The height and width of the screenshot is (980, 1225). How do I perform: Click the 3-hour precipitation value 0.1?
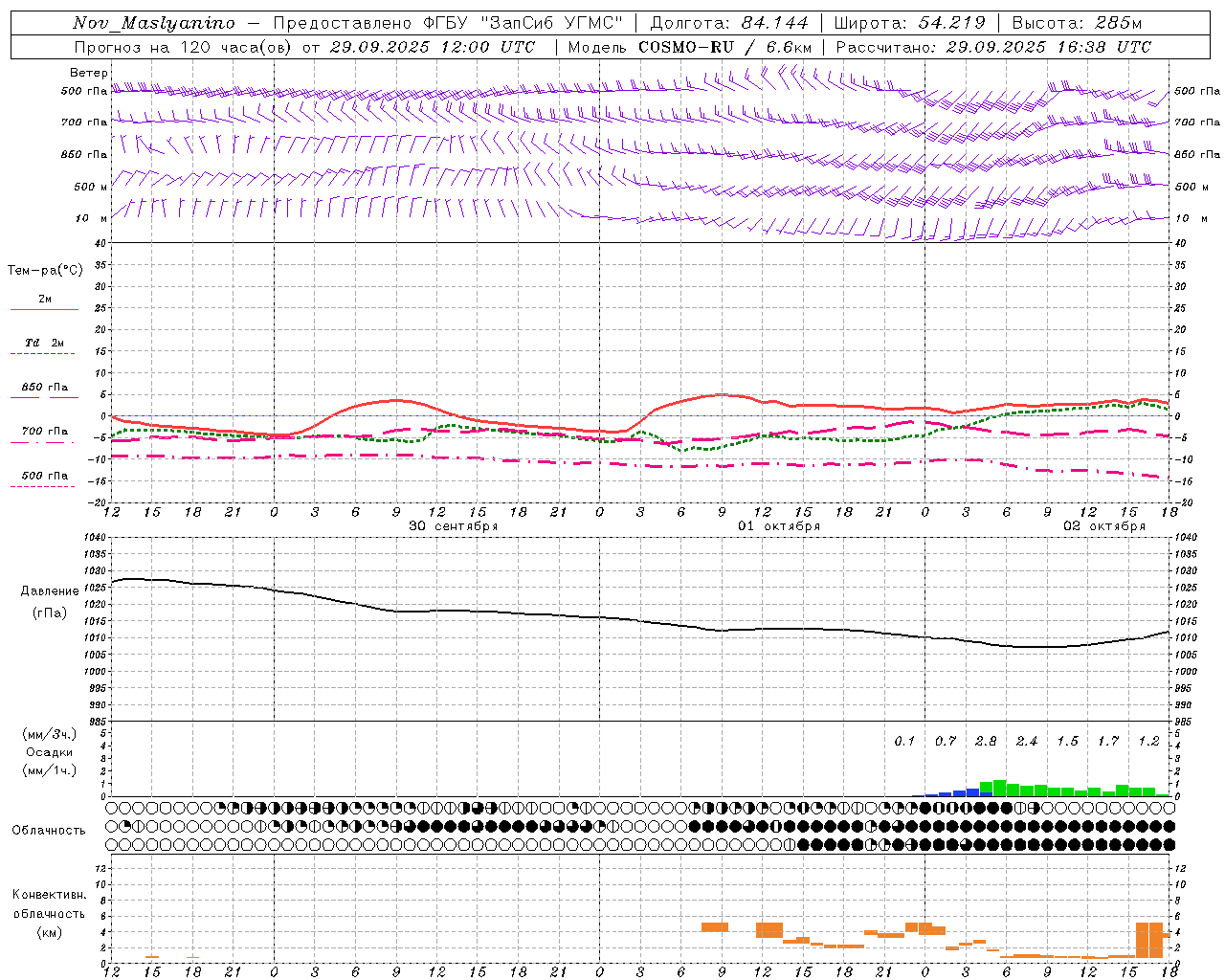point(904,741)
